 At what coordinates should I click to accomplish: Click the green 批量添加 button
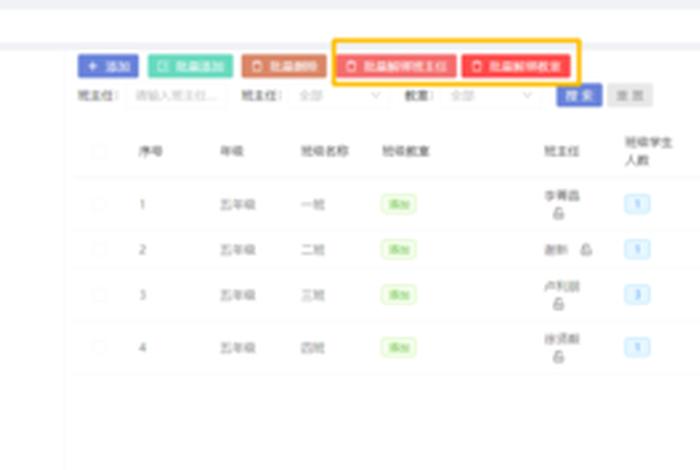(191, 66)
